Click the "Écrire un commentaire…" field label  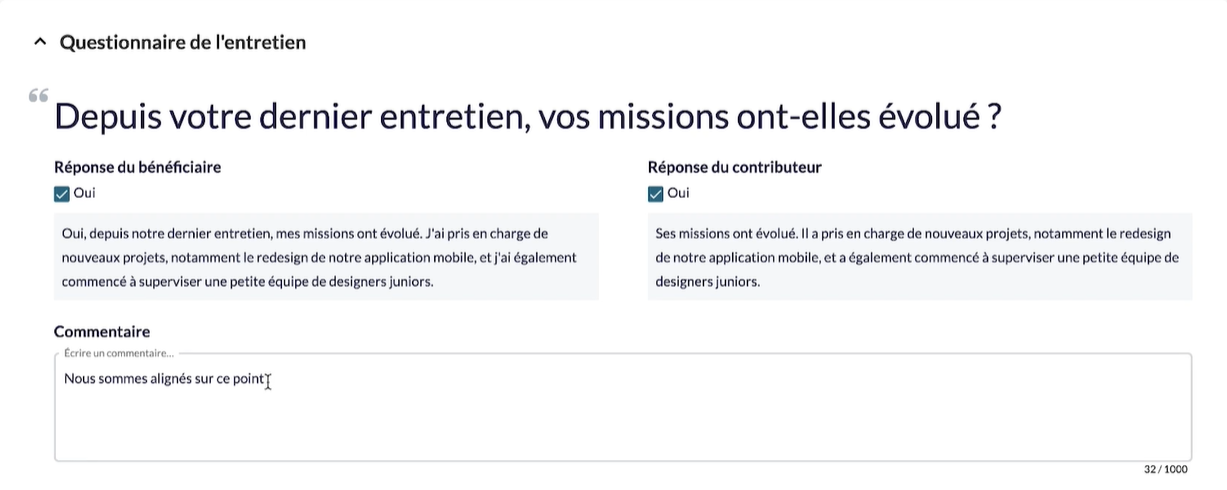118,353
